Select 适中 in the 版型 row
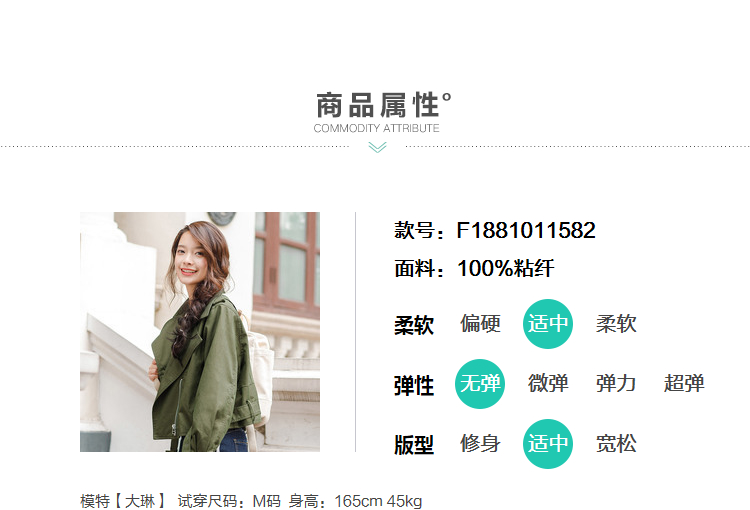Image resolution: width=750 pixels, height=510 pixels. coord(548,443)
